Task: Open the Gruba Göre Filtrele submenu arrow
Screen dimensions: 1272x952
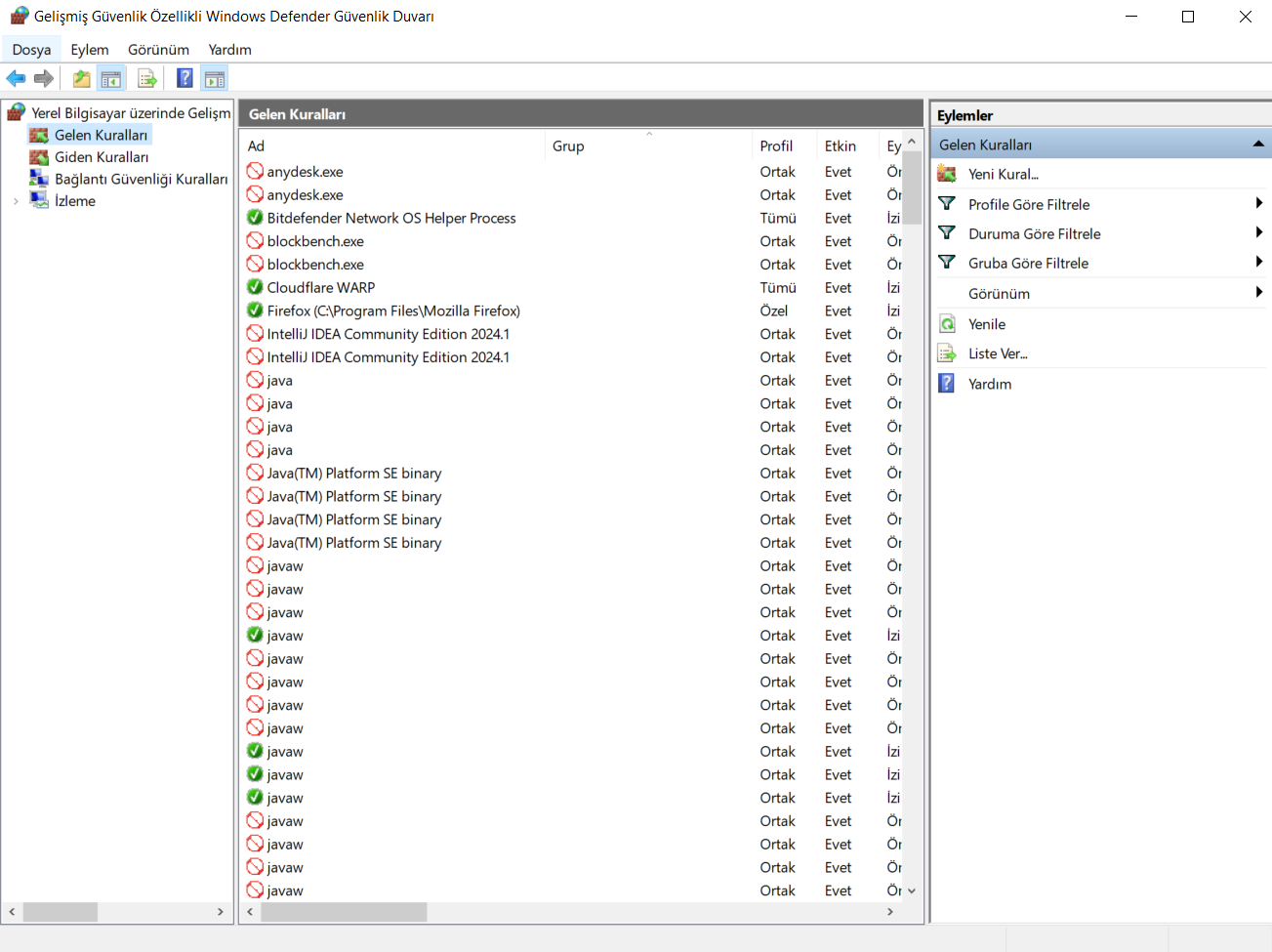Action: [1258, 262]
